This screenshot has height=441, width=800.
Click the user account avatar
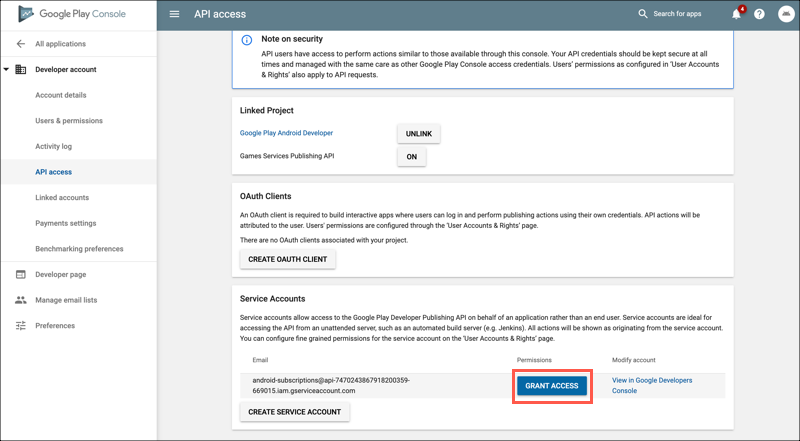(785, 14)
